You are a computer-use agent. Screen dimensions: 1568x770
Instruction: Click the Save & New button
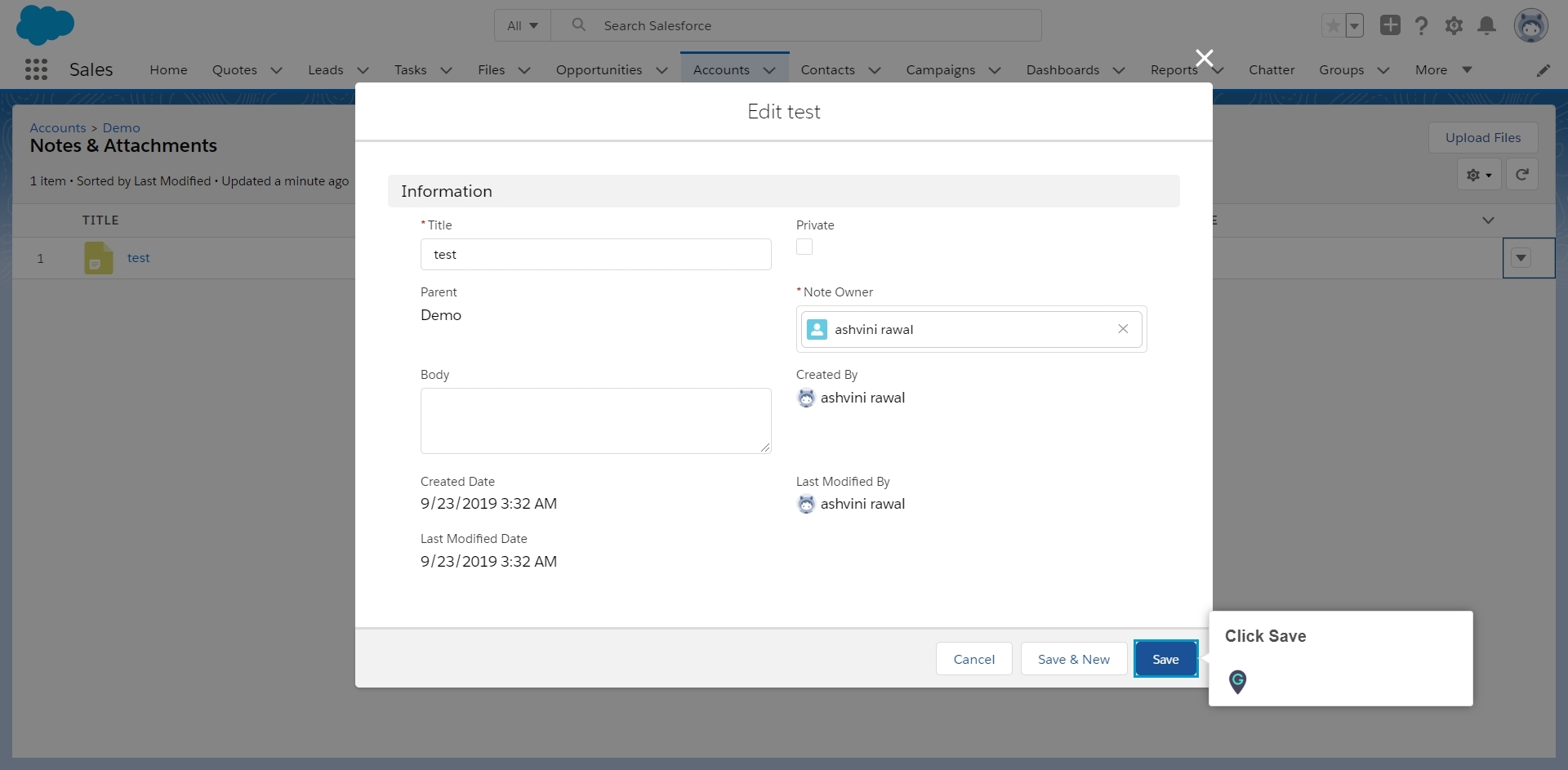(x=1073, y=658)
